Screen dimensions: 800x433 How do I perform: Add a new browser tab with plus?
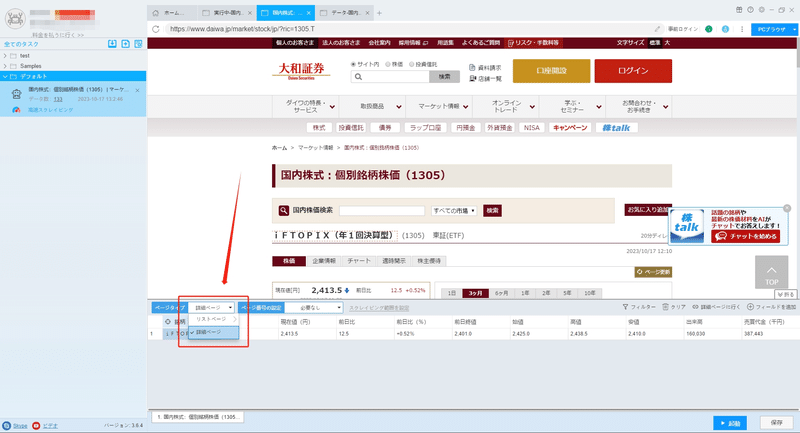pos(379,13)
